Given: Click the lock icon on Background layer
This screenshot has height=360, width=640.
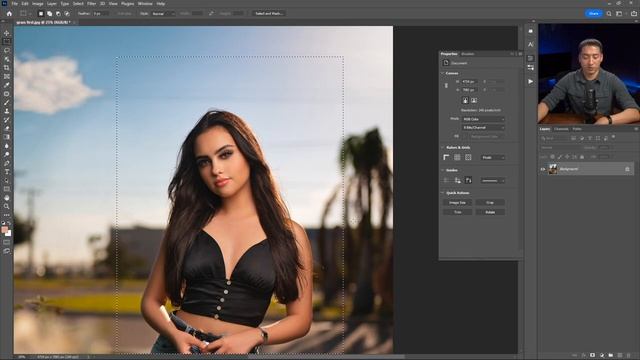Looking at the screenshot, I should coord(627,169).
